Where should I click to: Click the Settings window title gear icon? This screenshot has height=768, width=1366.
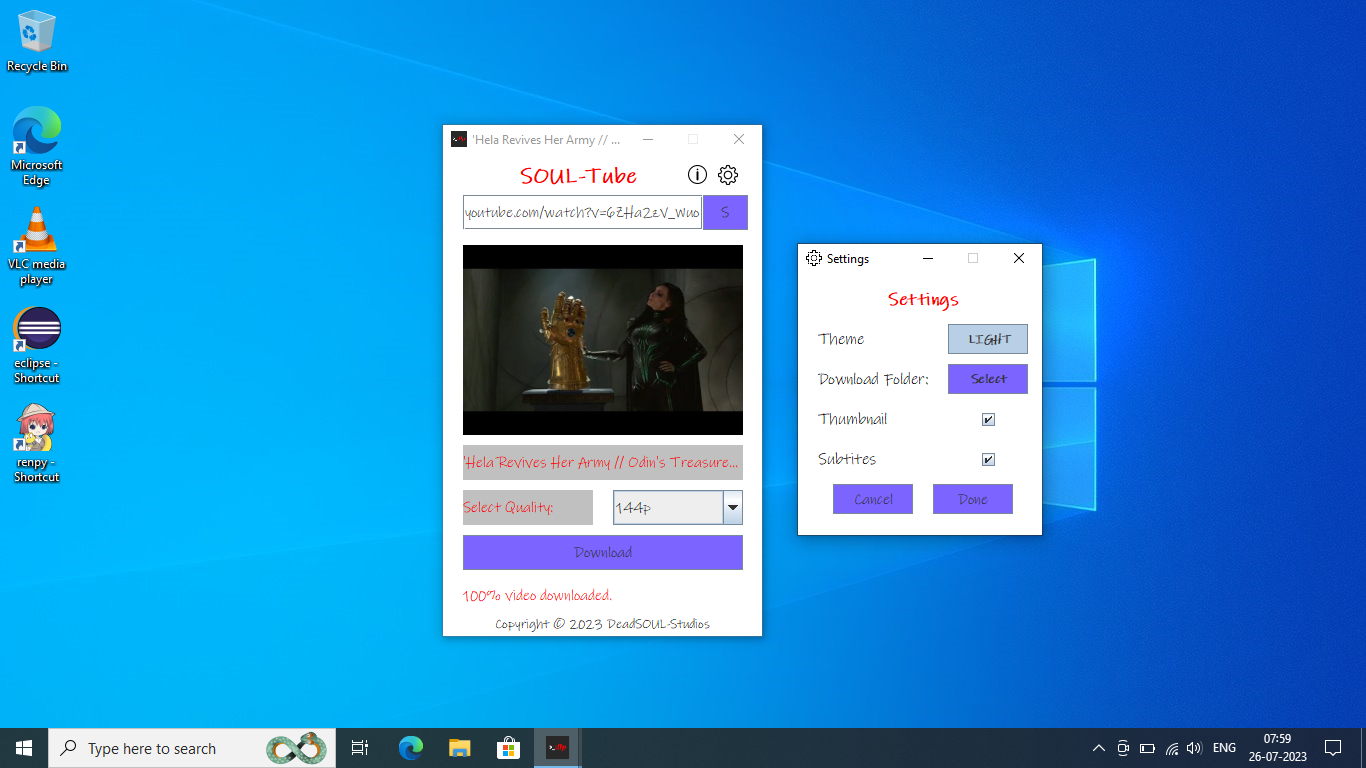coord(814,258)
